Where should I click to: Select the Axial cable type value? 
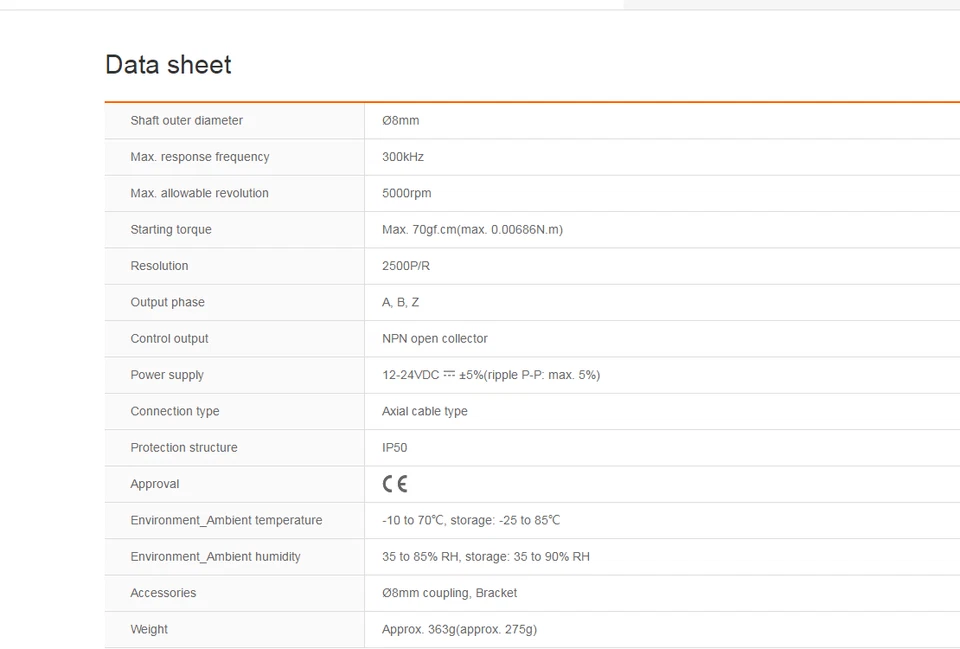coord(424,411)
